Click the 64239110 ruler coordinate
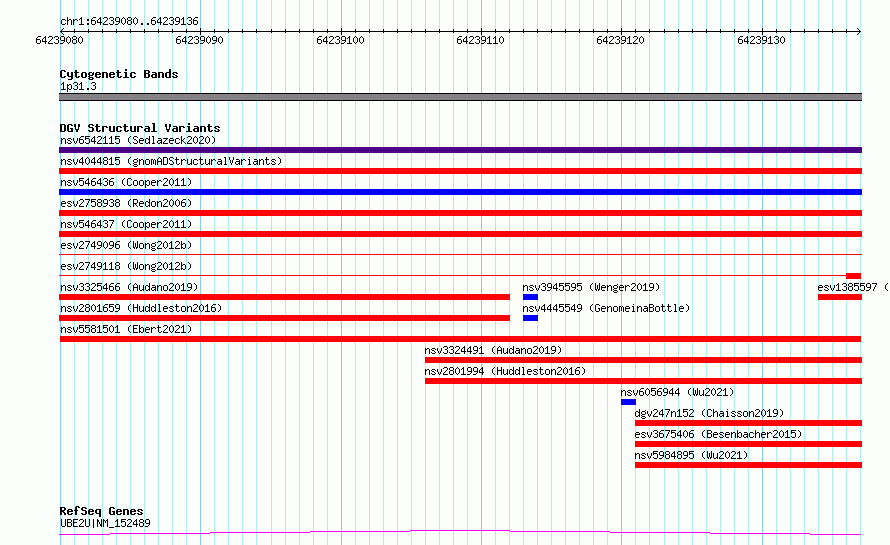 [x=480, y=40]
